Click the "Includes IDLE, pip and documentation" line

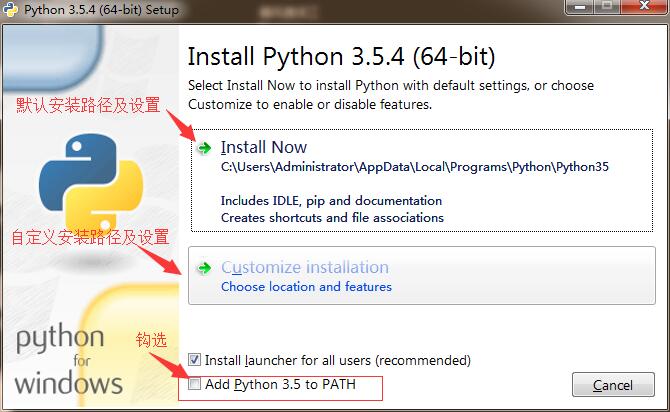(331, 200)
